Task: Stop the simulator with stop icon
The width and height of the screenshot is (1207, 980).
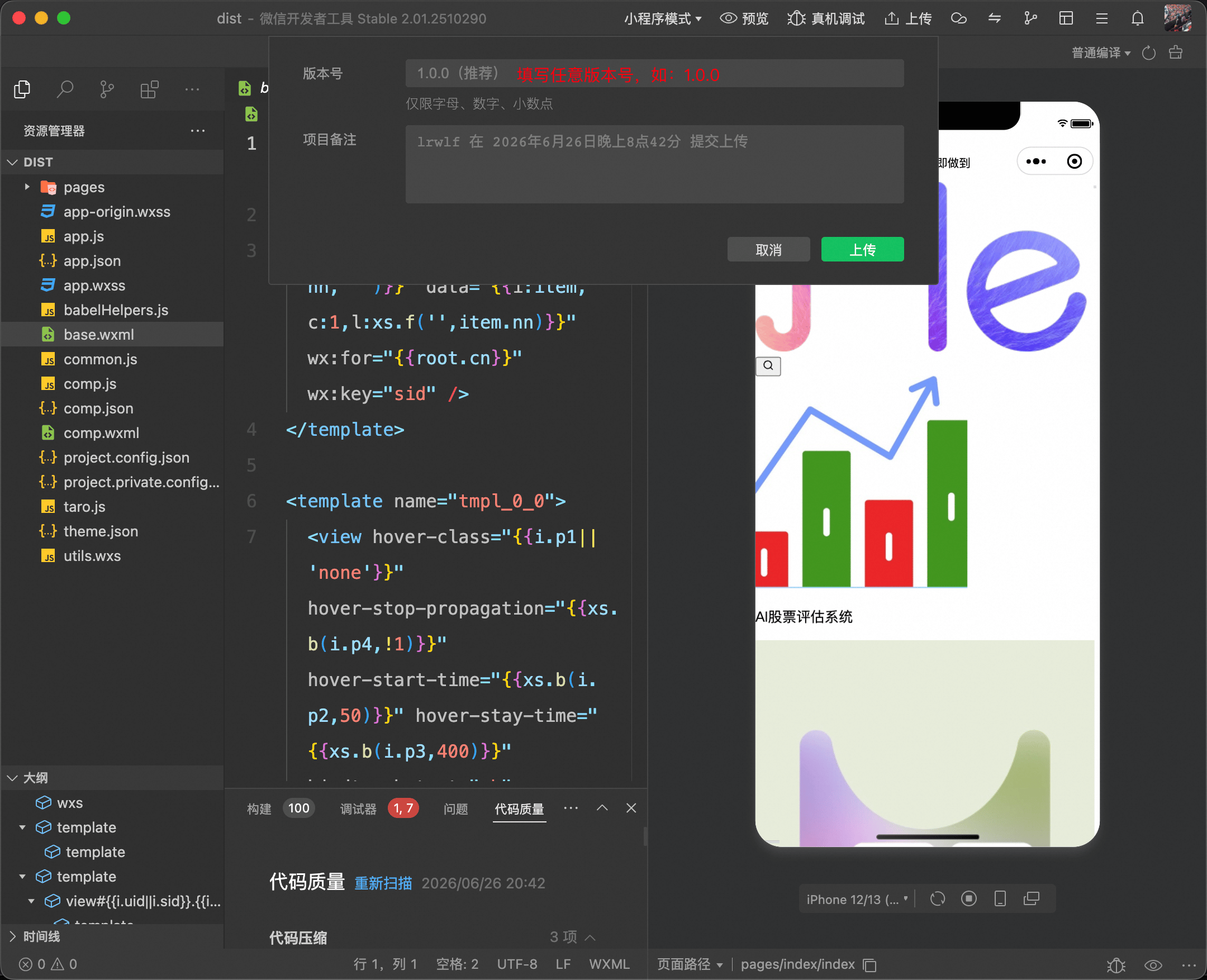Action: 969,899
